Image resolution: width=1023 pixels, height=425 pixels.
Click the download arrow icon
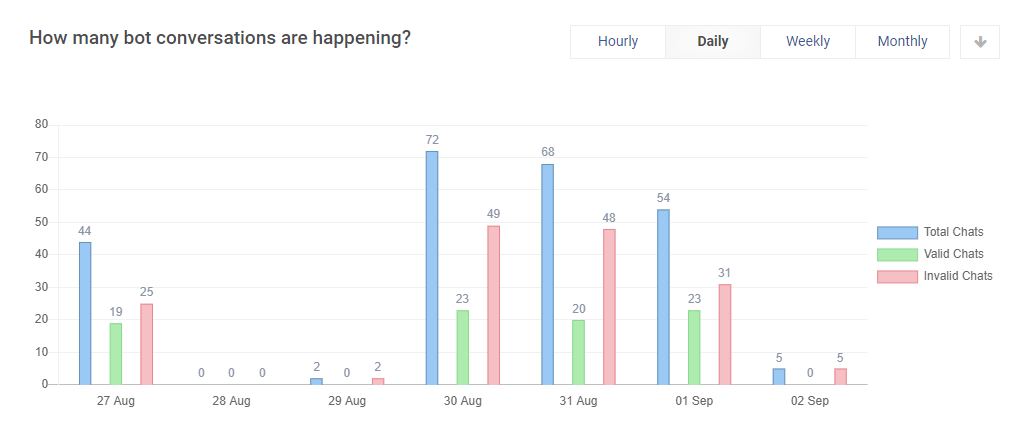[980, 42]
